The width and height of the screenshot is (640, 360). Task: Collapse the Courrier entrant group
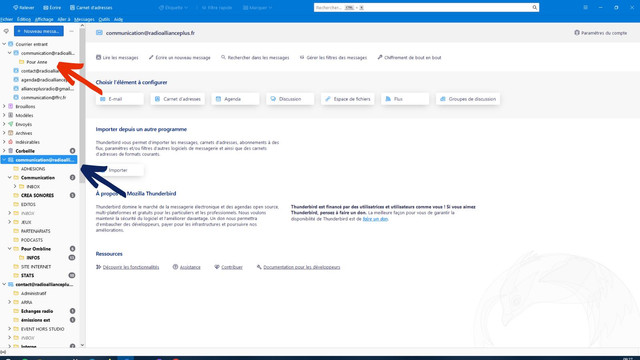pyautogui.click(x=4, y=44)
